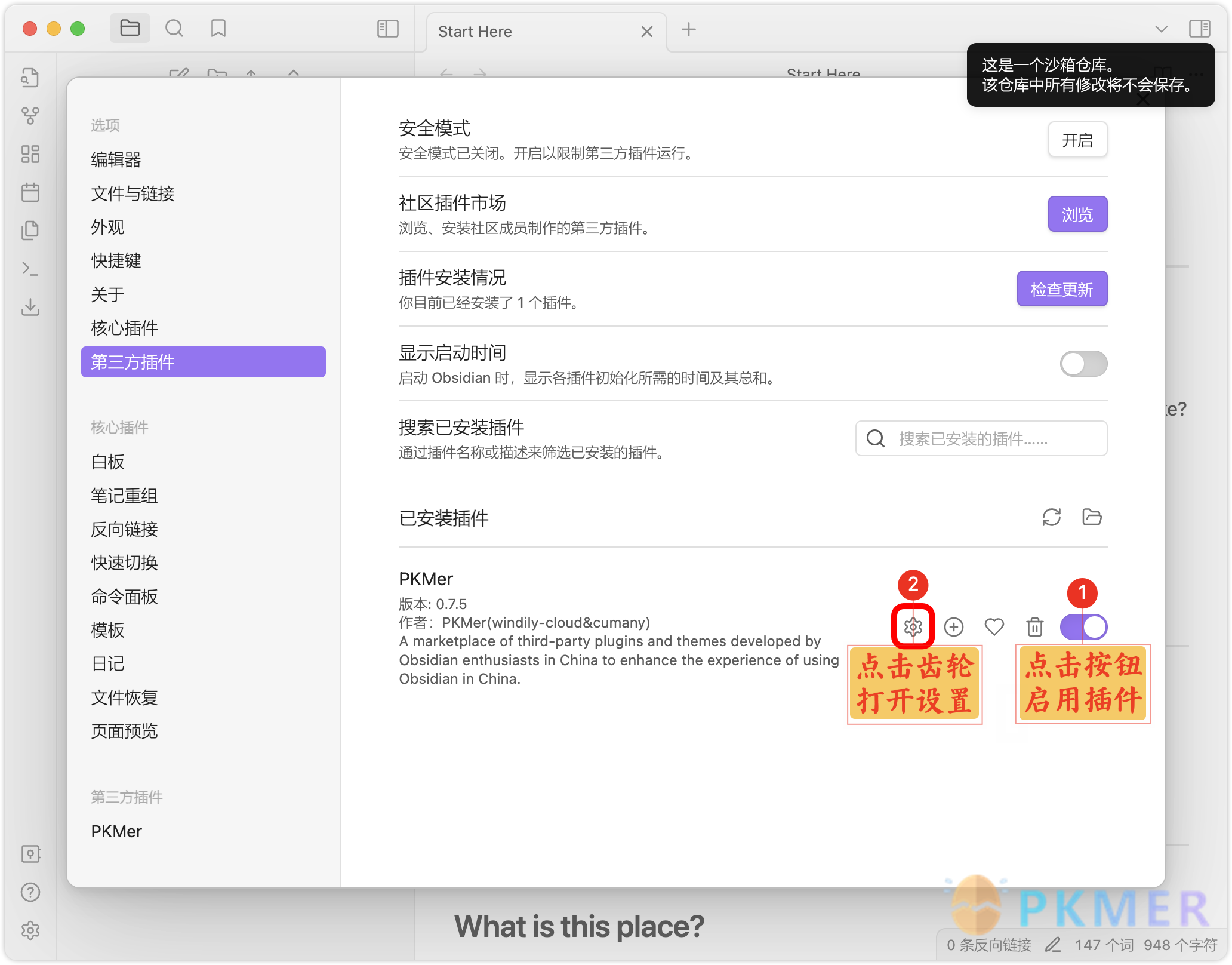Add a new tab with plus
This screenshot has width=1232, height=965.
pos(689,29)
